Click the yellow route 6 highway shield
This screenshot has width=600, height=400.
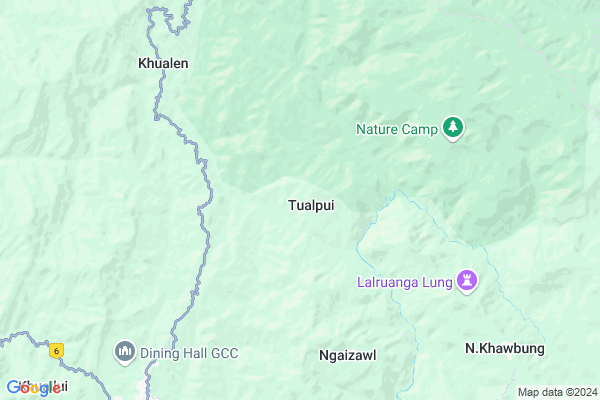pyautogui.click(x=56, y=351)
